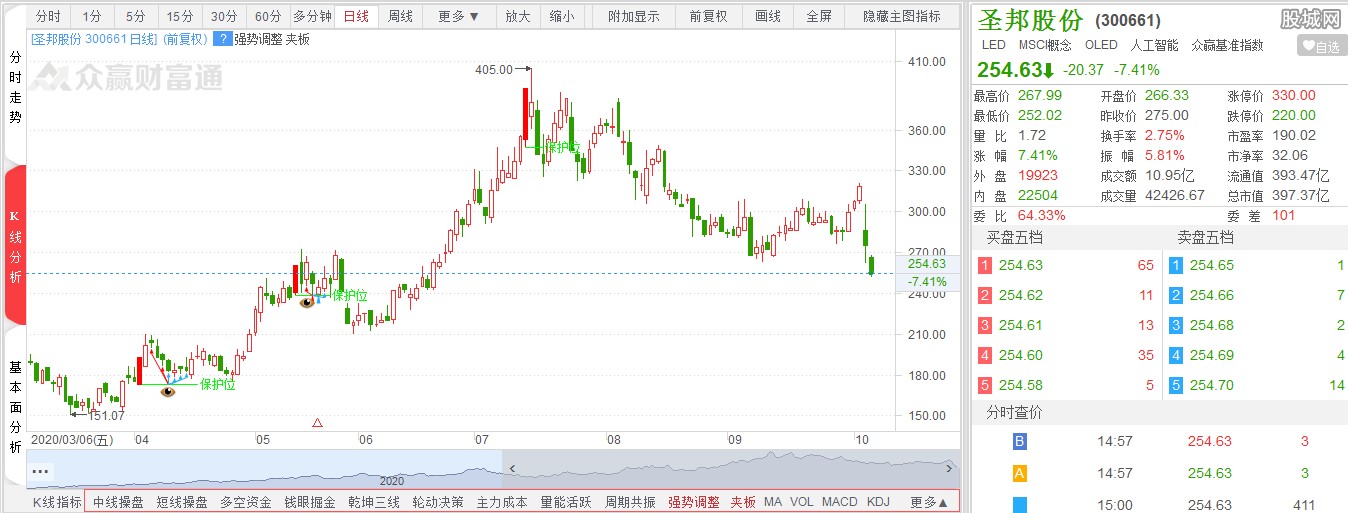
Task: Click the 圣邦股份 300661 日线 chart title
Action: pyautogui.click(x=119, y=39)
